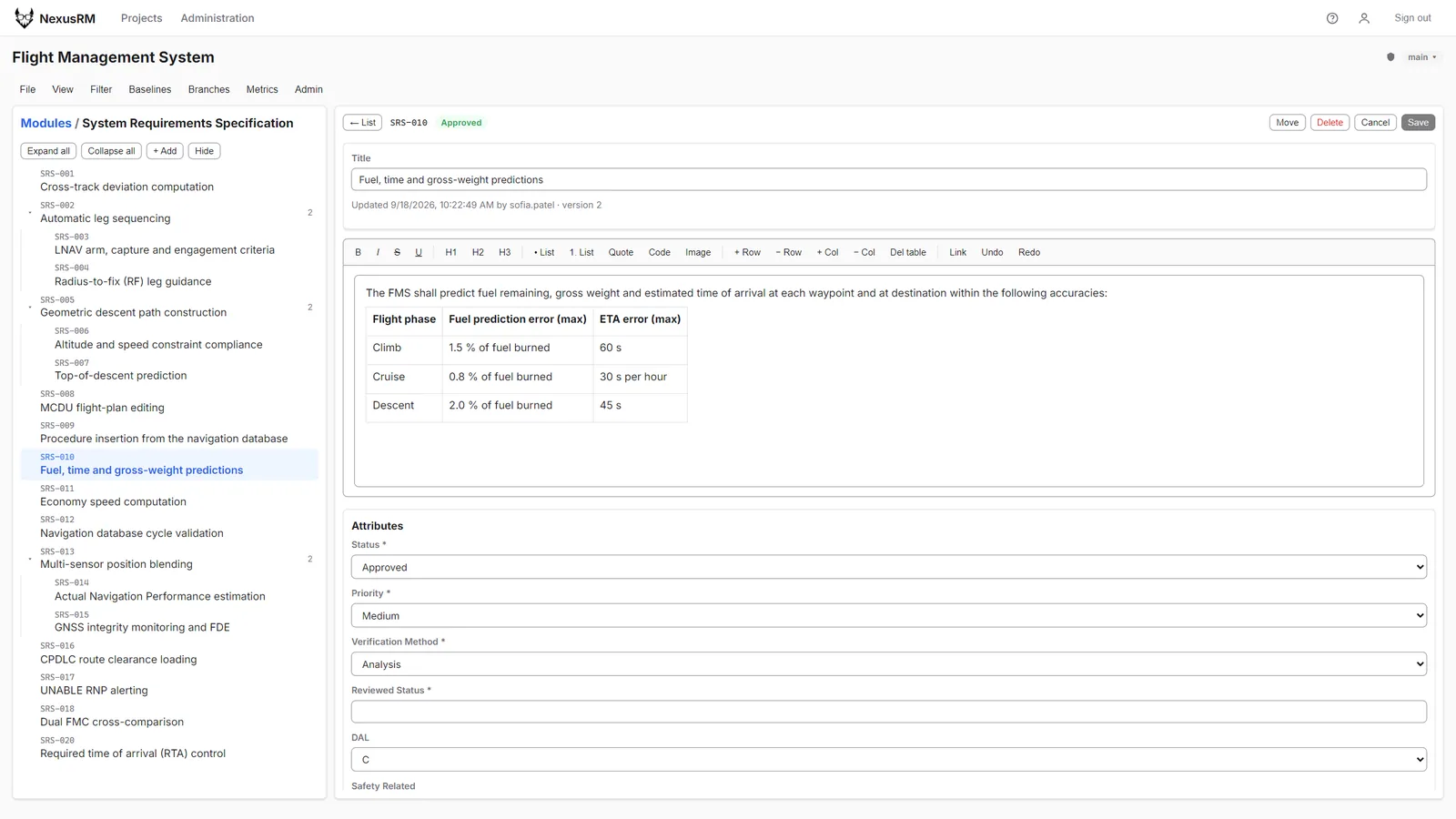Collapse SRS-013 Multi-sensor position blending node
1456x819 pixels.
(x=30, y=559)
